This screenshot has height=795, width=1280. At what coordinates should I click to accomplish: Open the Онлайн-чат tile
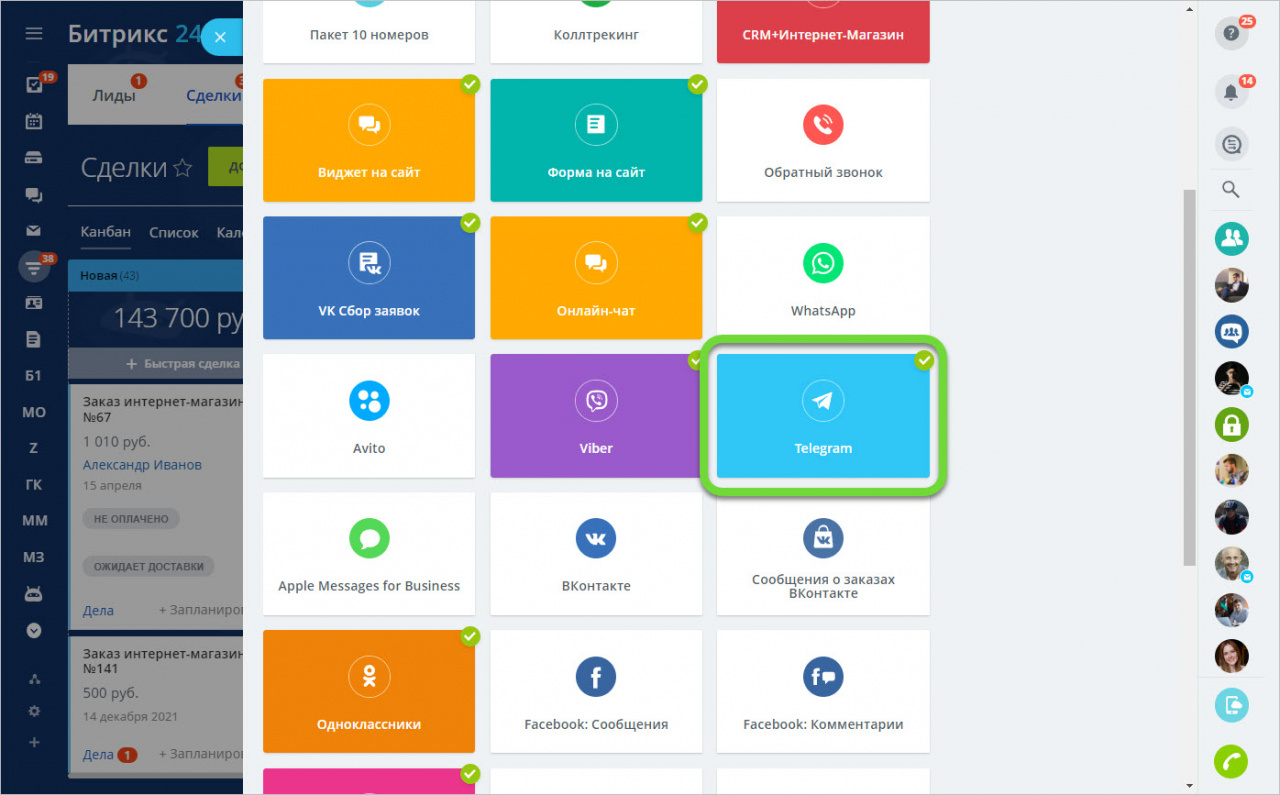(x=596, y=277)
